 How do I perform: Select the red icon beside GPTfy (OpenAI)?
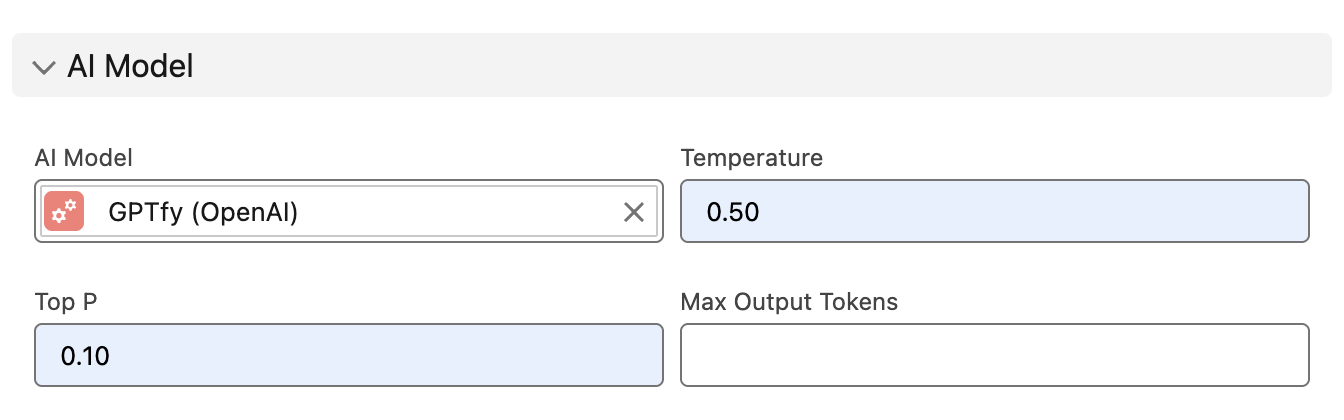(x=64, y=212)
